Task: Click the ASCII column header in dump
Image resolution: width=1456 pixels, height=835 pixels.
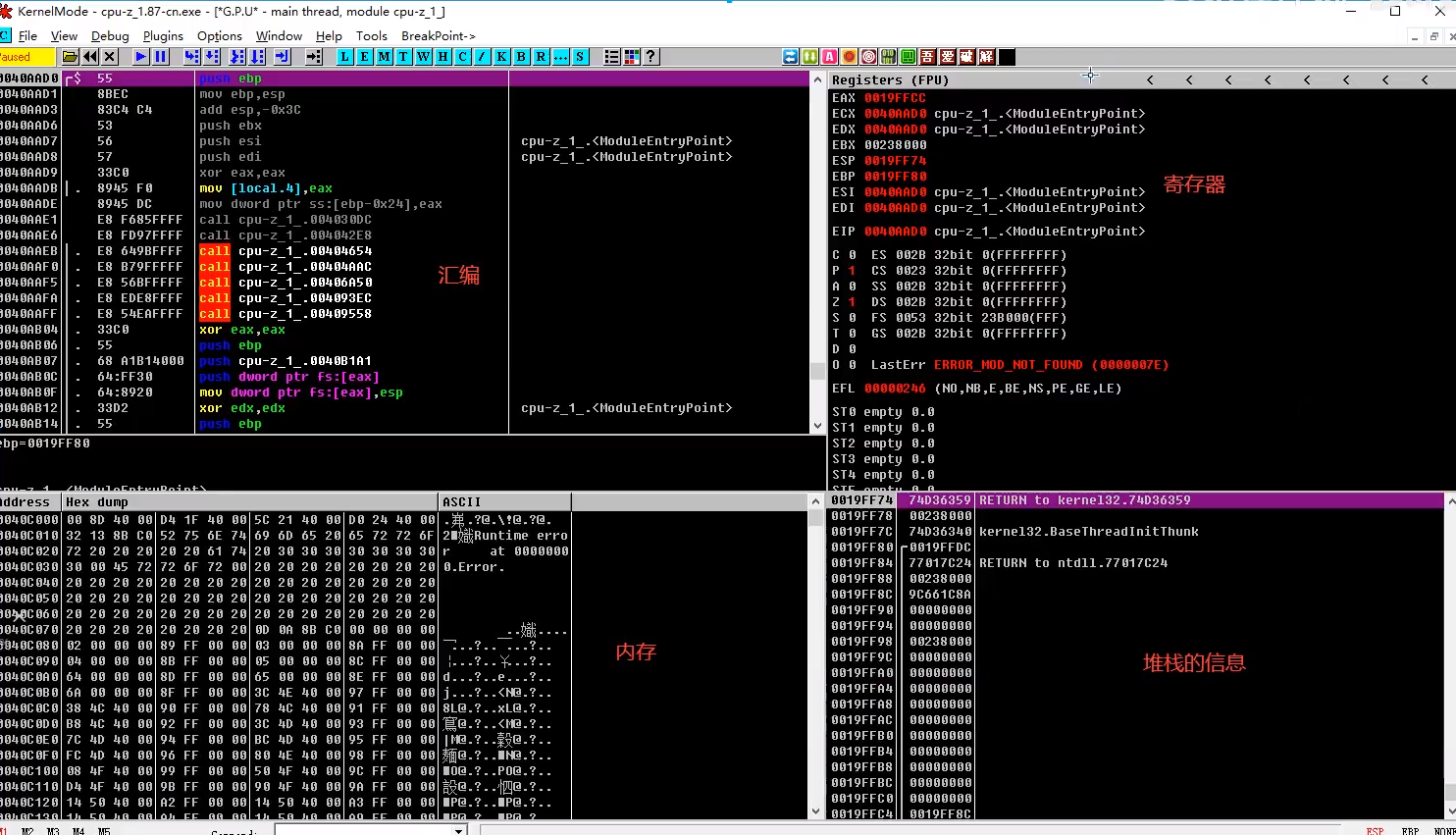Action: [504, 502]
